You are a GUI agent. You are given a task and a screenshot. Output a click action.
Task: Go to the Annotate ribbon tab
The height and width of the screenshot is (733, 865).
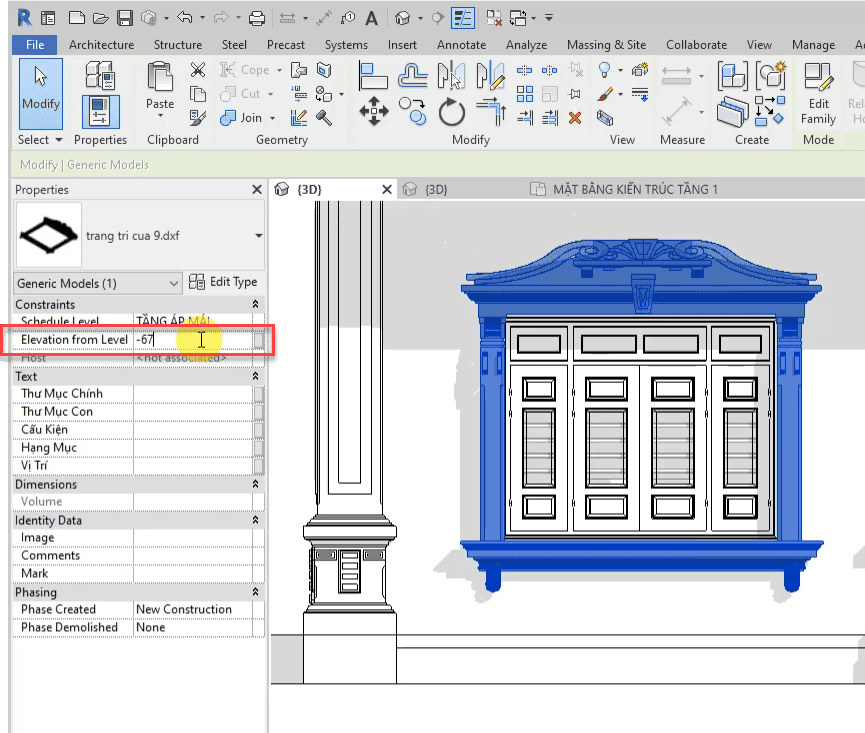[462, 45]
